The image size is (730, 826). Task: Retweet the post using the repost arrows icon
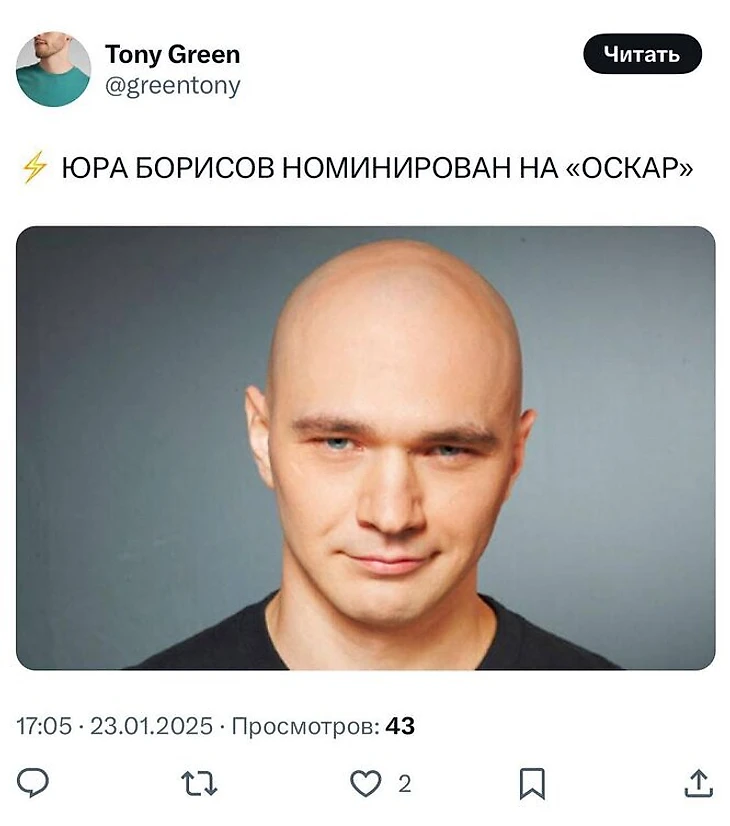pos(199,783)
